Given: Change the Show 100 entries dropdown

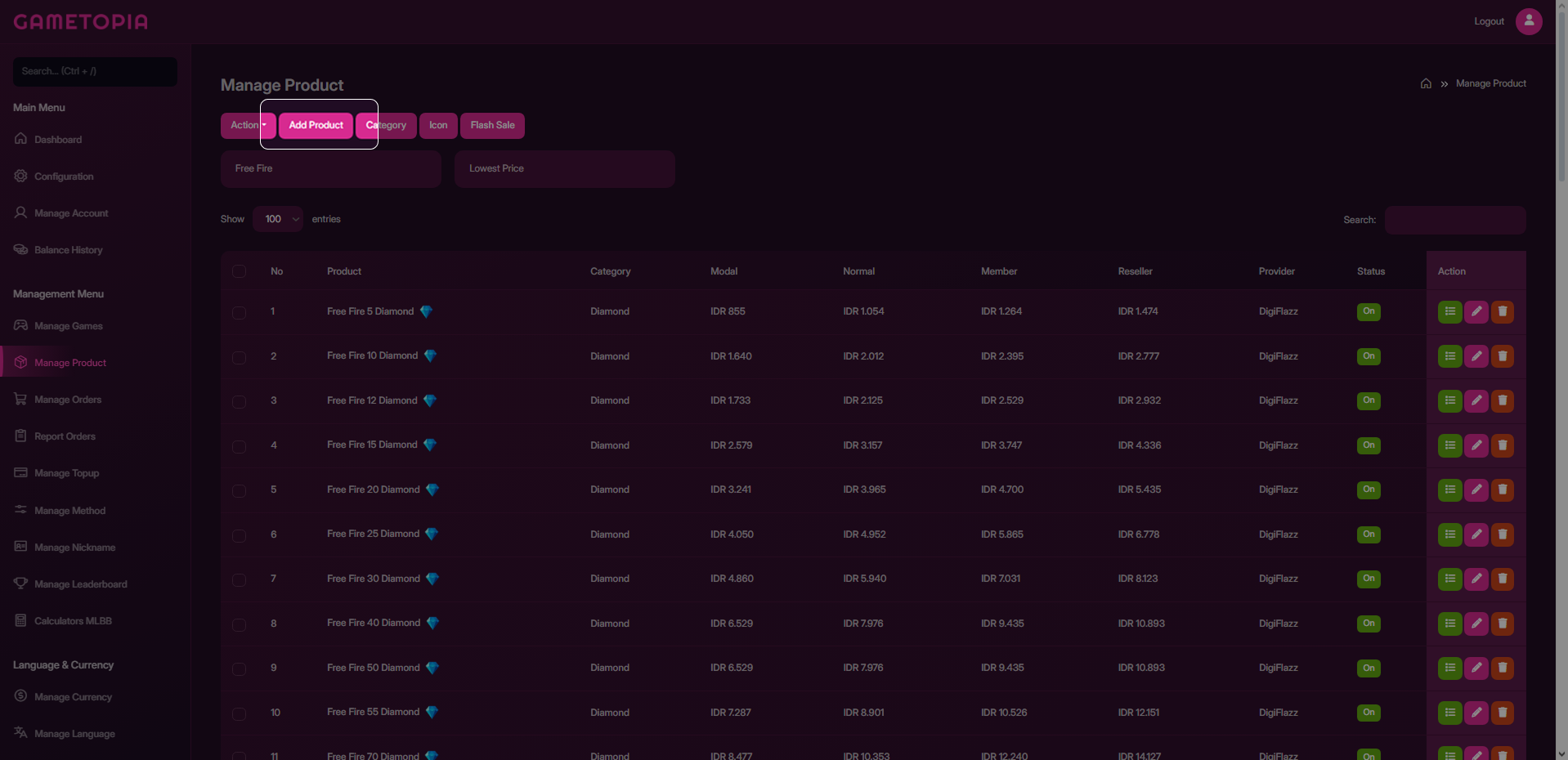Looking at the screenshot, I should coord(278,219).
